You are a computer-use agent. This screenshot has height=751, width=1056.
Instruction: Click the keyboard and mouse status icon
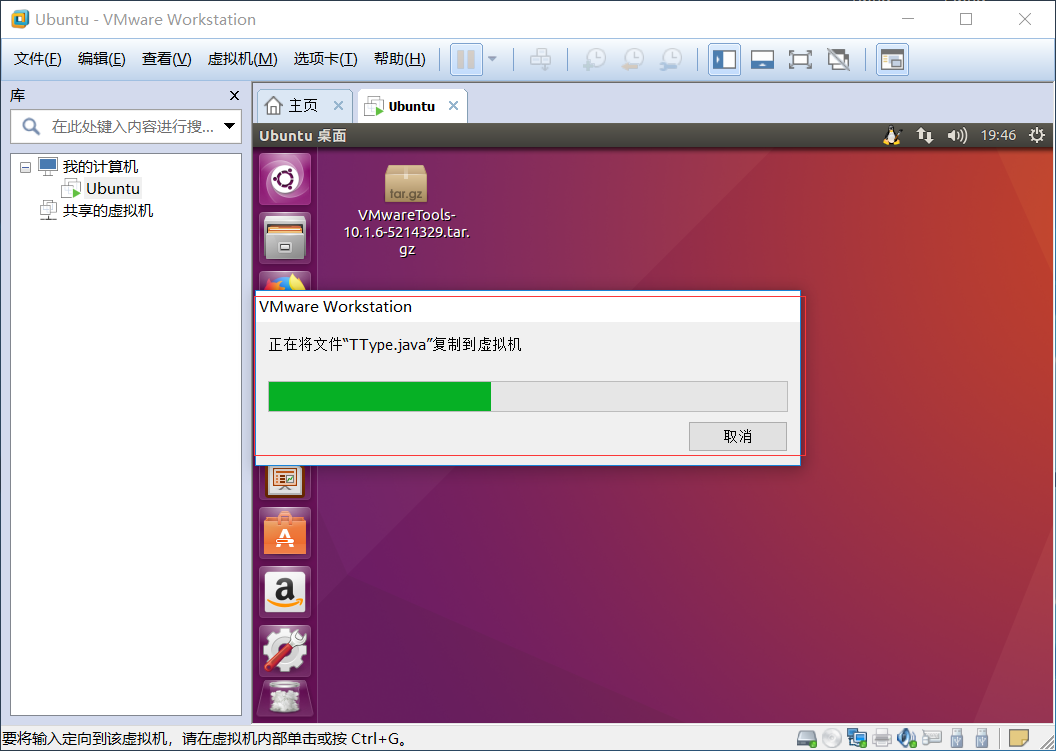[931, 738]
